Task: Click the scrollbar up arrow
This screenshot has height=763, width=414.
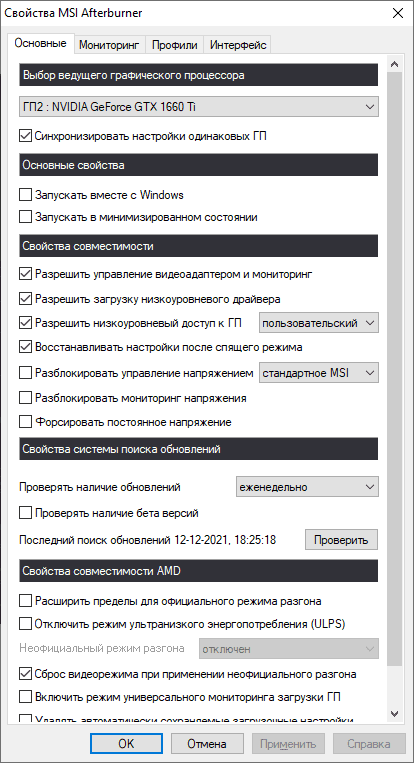Action: coord(395,64)
